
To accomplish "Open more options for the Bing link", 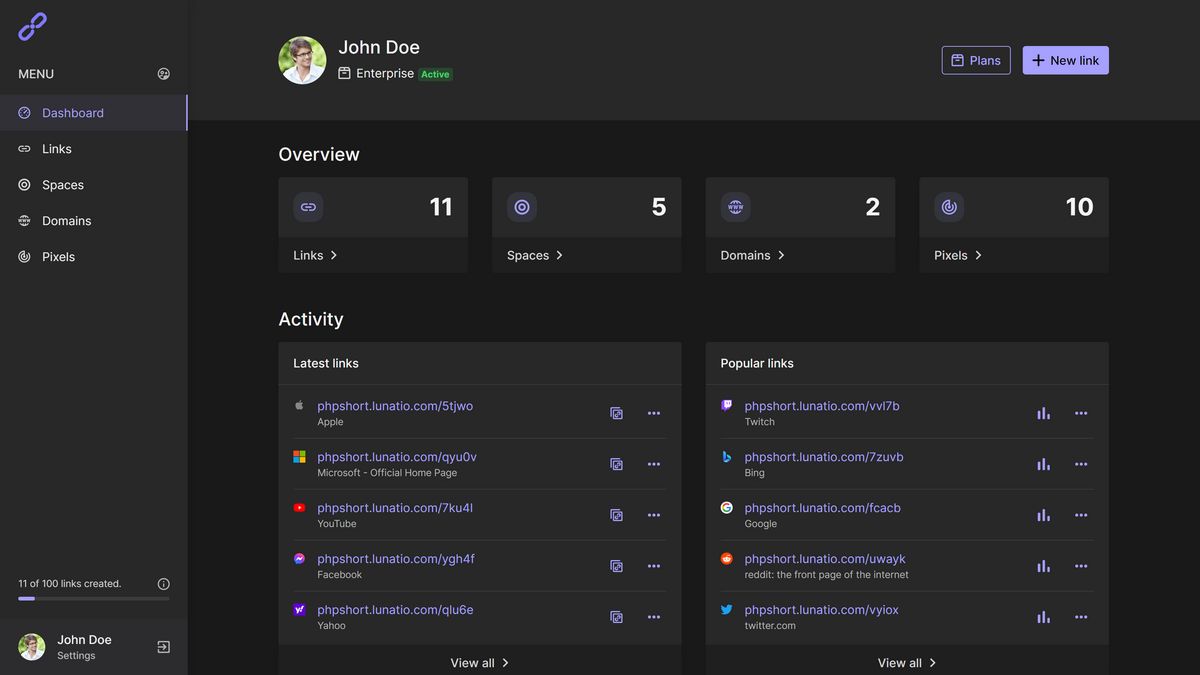I will point(1081,464).
